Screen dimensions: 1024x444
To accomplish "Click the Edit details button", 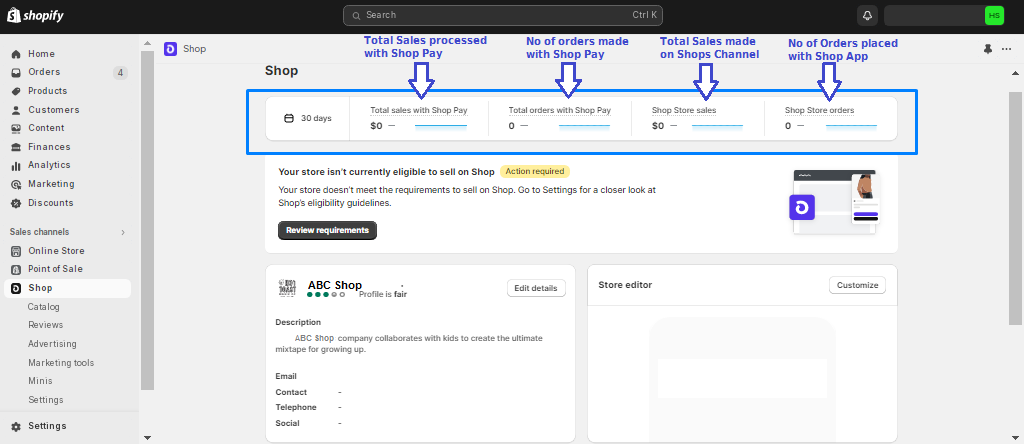I will point(536,288).
